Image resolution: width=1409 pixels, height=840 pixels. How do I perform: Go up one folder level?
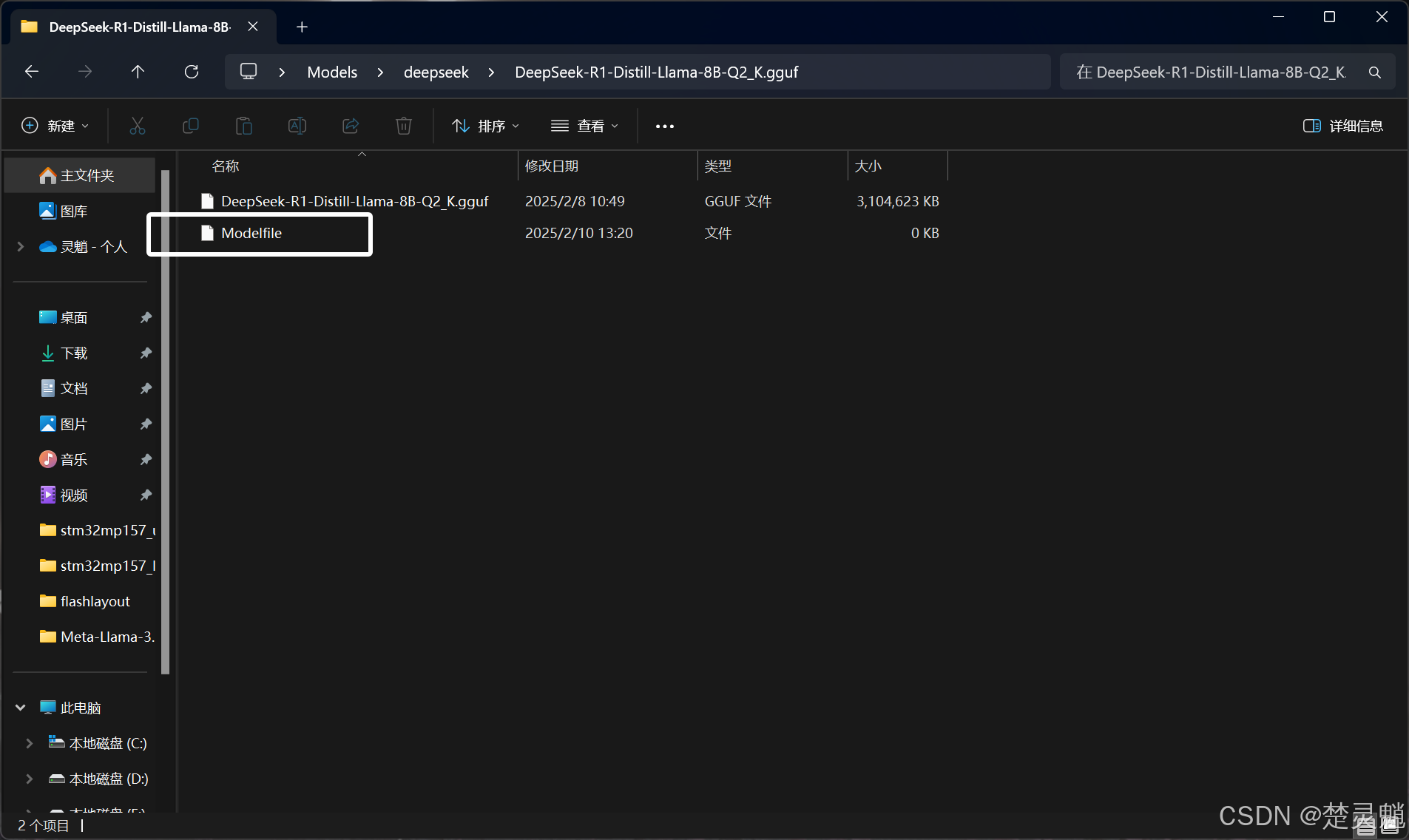point(138,72)
